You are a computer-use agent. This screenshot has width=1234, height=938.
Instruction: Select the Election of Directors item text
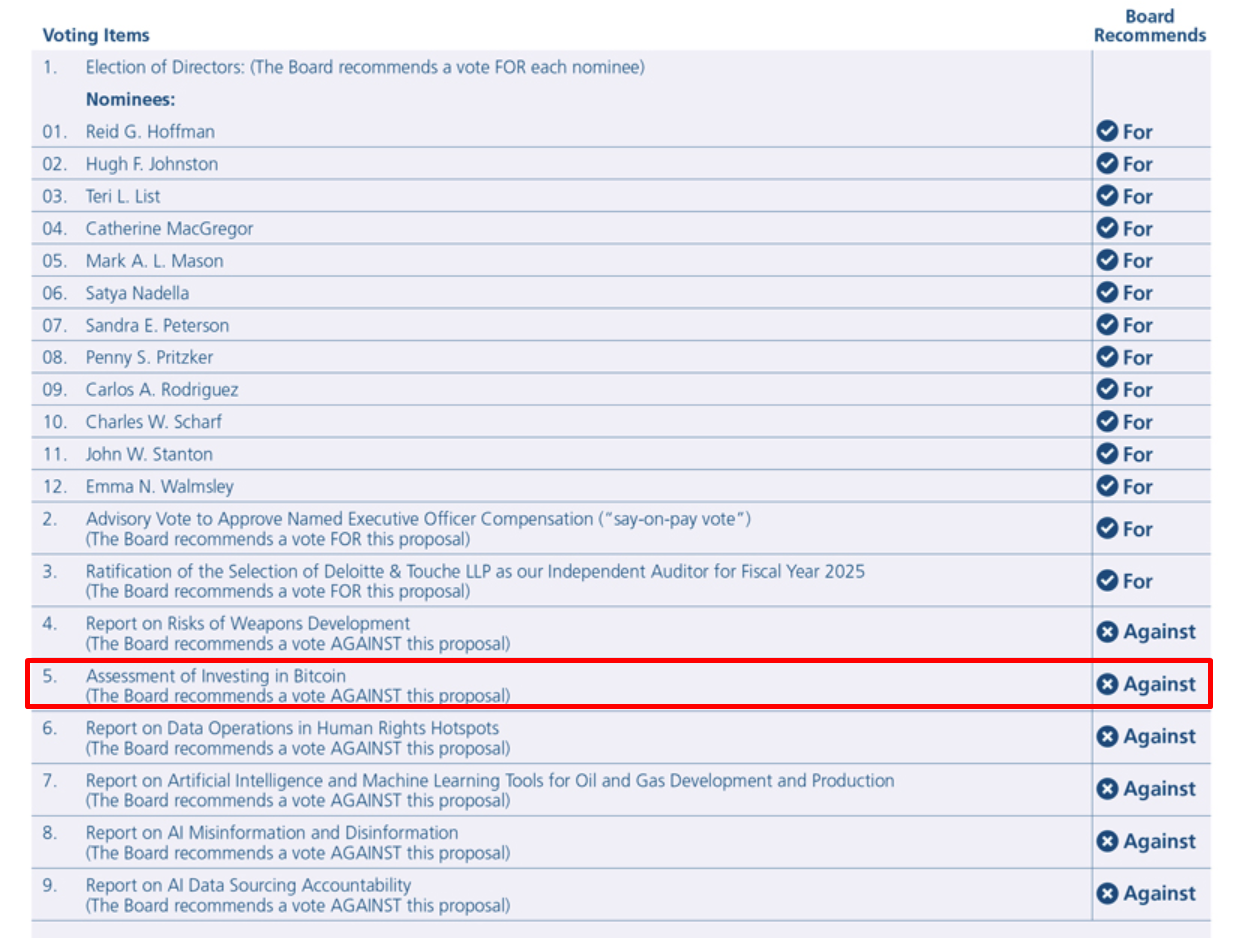(365, 68)
